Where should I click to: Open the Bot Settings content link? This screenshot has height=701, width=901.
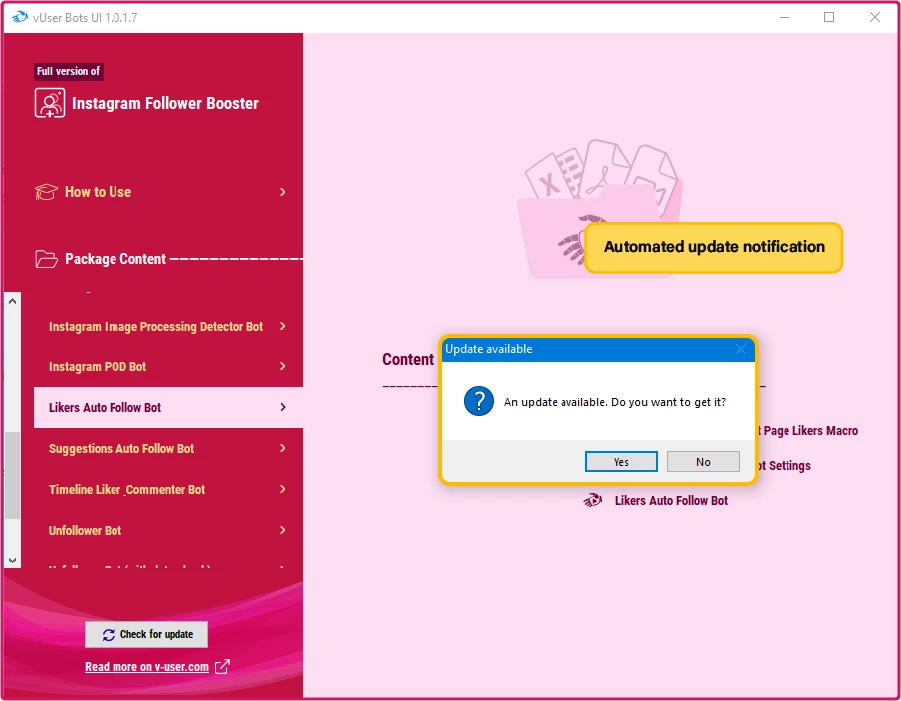784,465
